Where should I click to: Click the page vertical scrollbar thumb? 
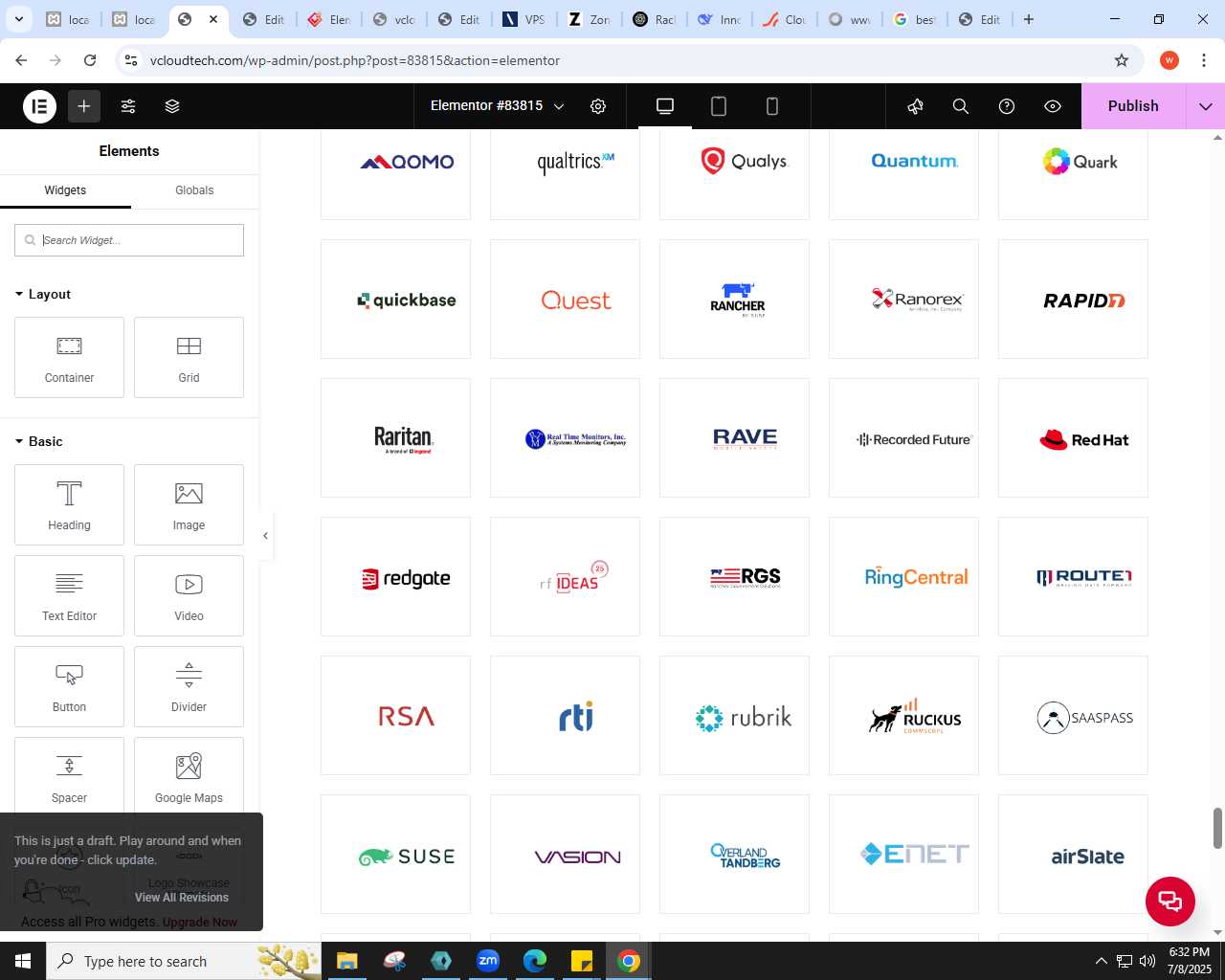pos(1217,828)
